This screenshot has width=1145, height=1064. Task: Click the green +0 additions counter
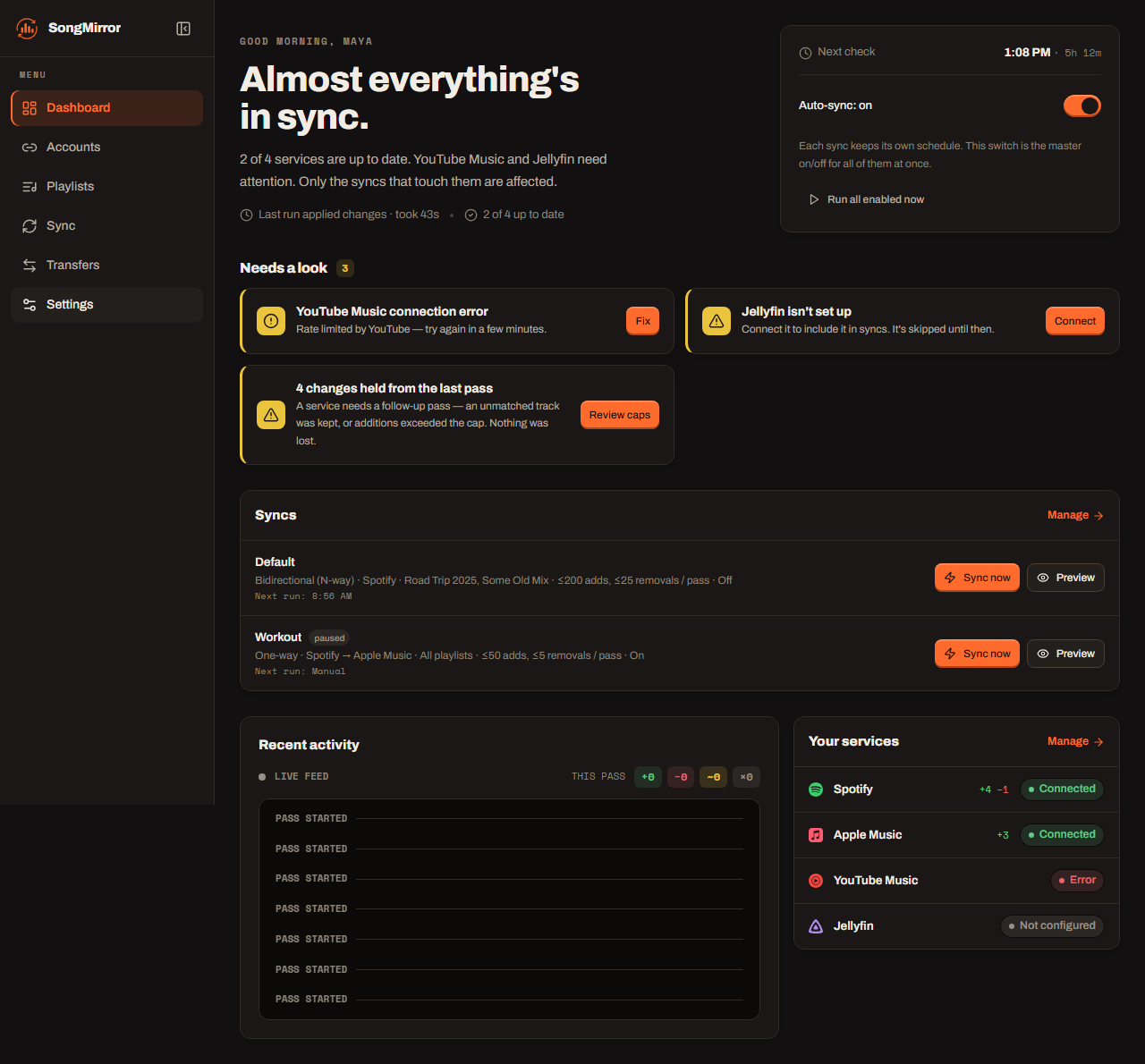click(648, 777)
